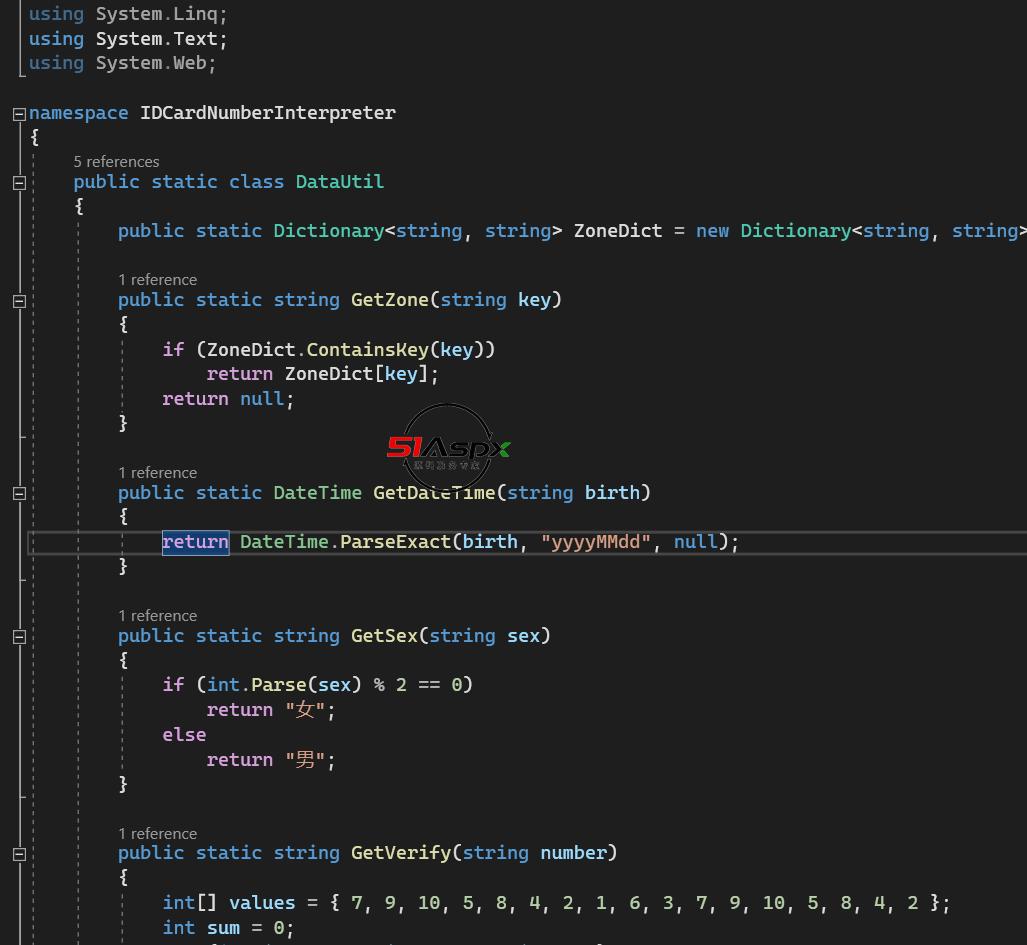Click the sum variable declaration
1027x945 pixels.
point(223,928)
